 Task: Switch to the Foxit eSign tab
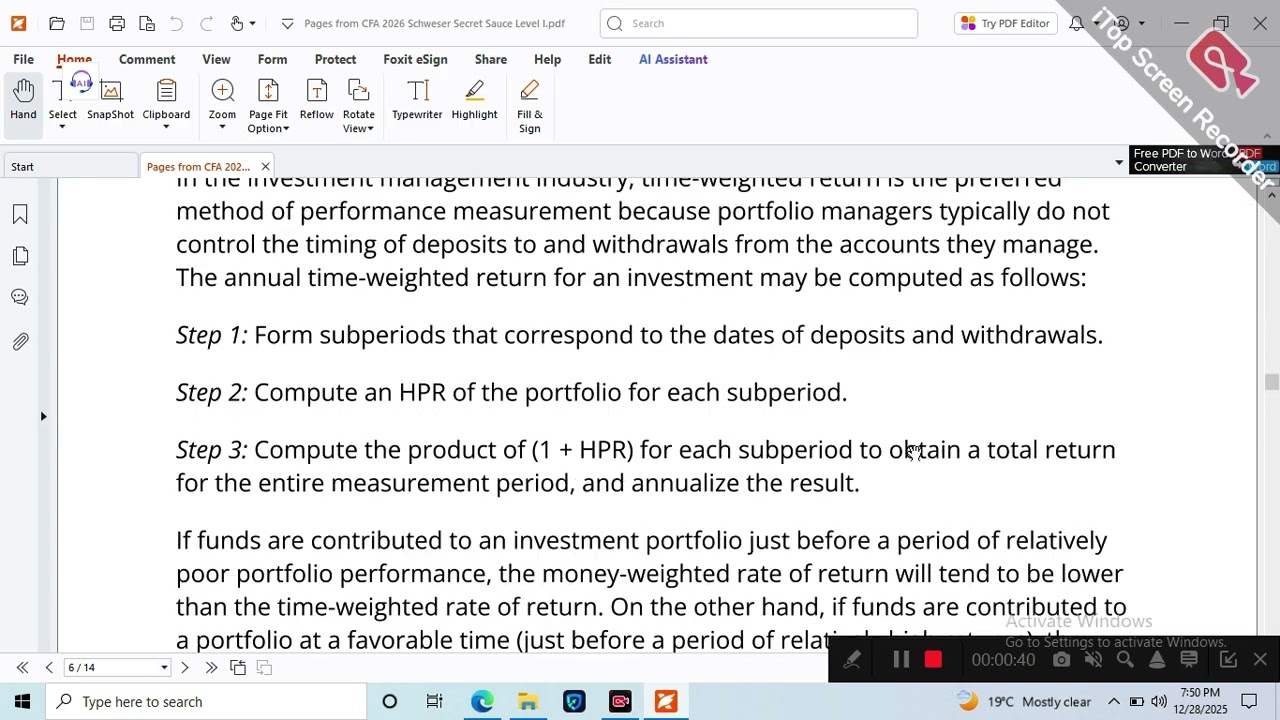click(415, 59)
